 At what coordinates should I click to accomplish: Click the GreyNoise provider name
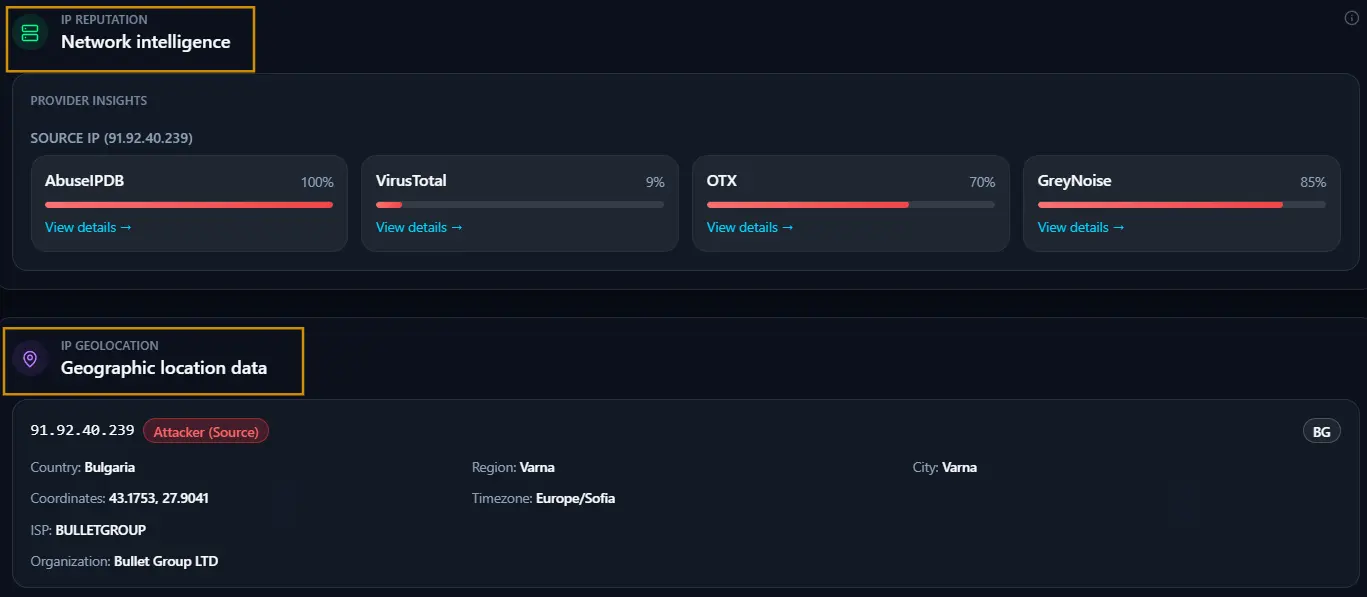[1075, 181]
